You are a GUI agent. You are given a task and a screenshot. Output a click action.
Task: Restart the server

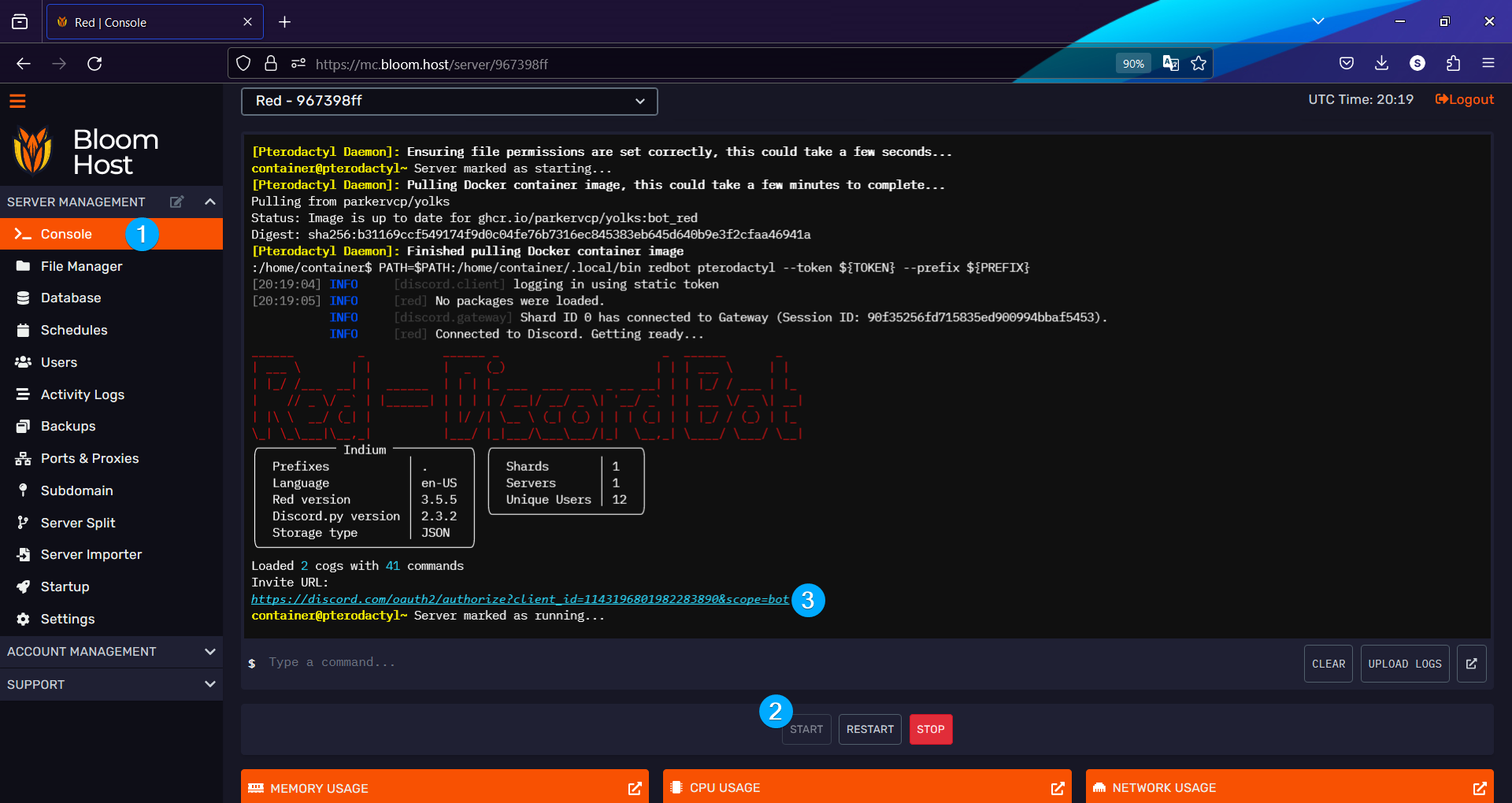tap(870, 729)
